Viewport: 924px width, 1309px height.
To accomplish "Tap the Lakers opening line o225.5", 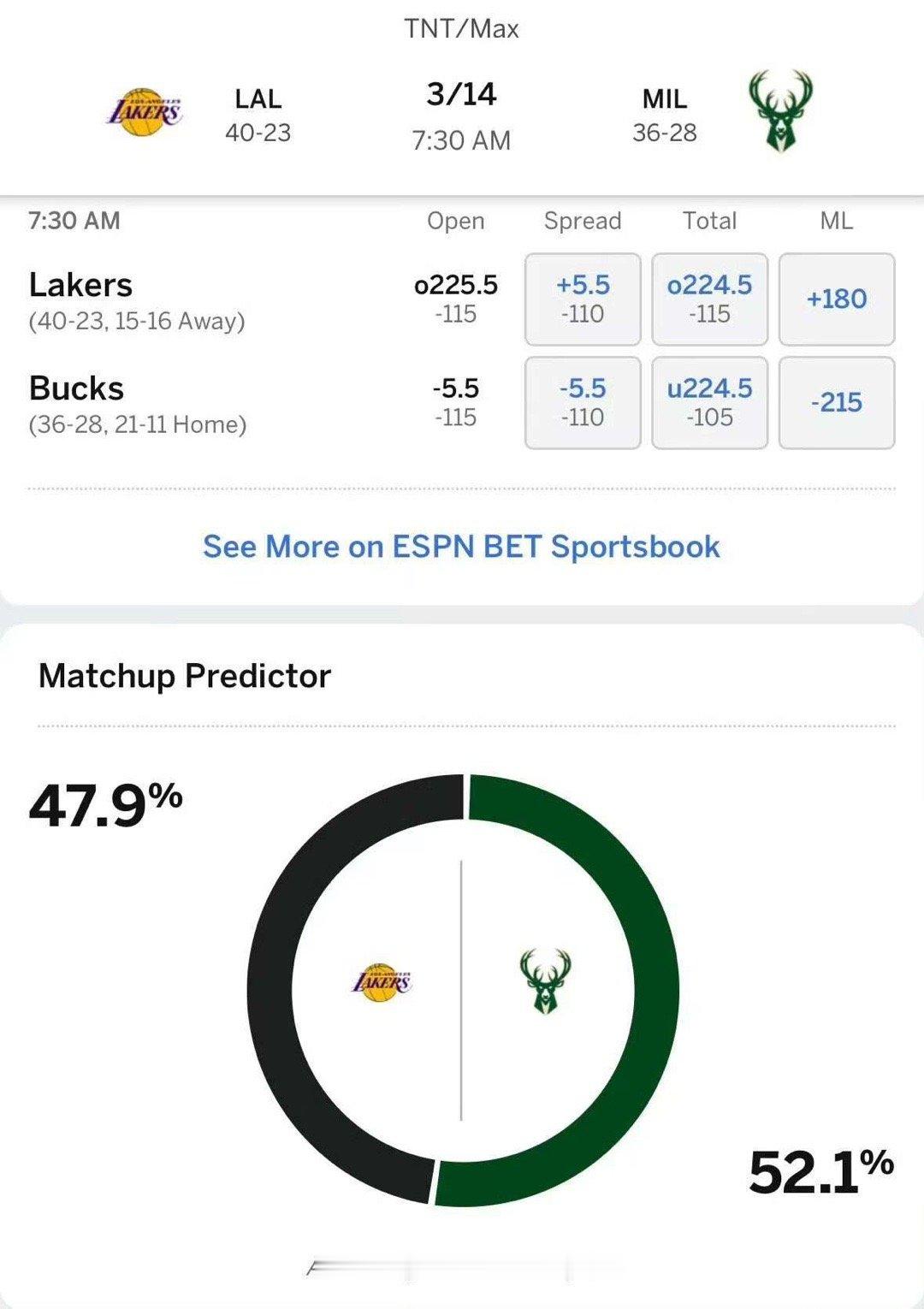I will [x=456, y=285].
